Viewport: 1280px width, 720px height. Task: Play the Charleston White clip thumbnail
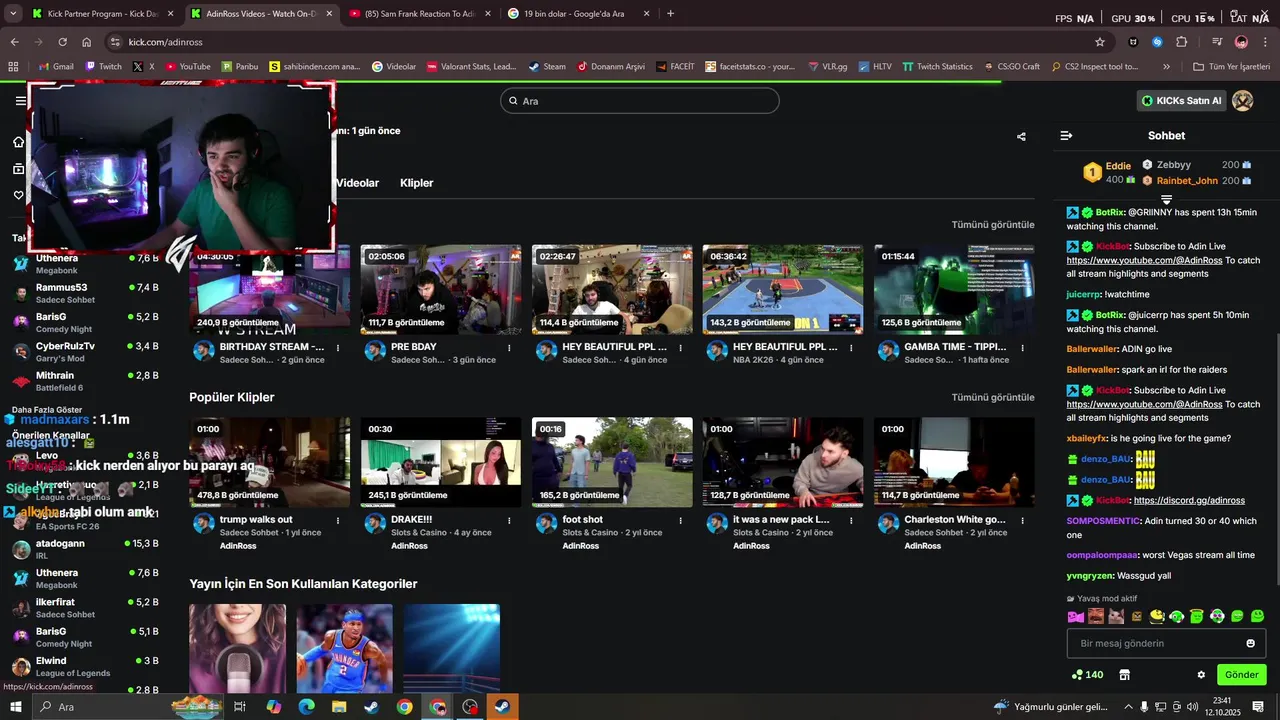coord(954,462)
